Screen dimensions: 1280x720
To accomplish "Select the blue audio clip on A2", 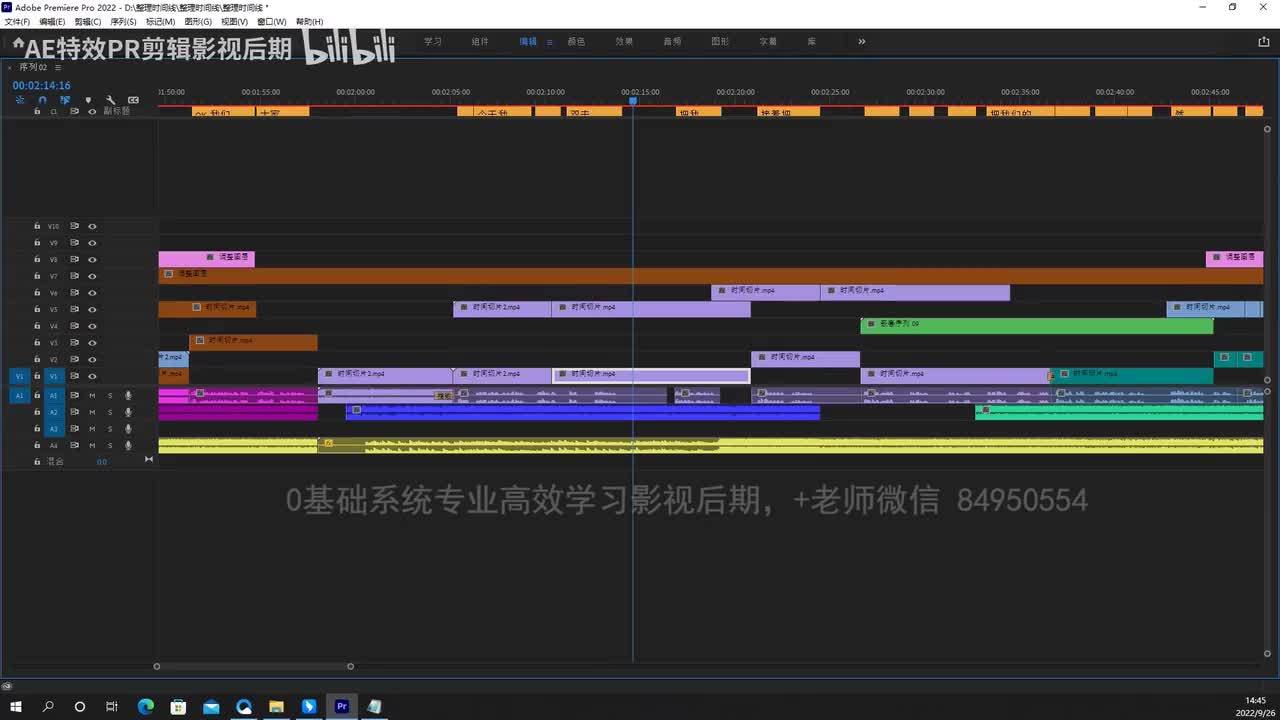I will tap(582, 411).
